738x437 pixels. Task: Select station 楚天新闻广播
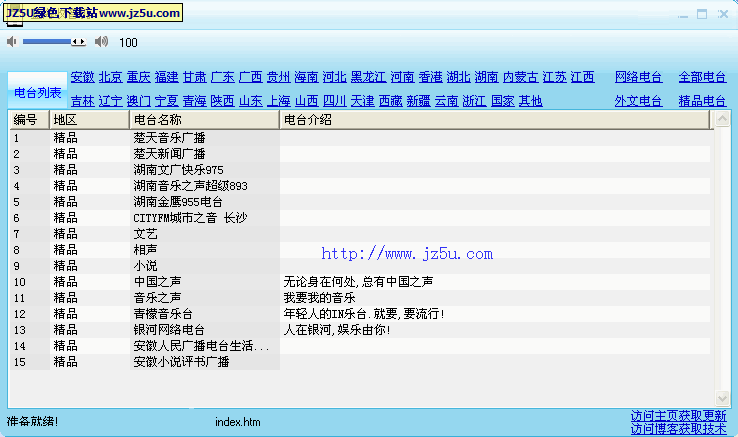[169, 154]
